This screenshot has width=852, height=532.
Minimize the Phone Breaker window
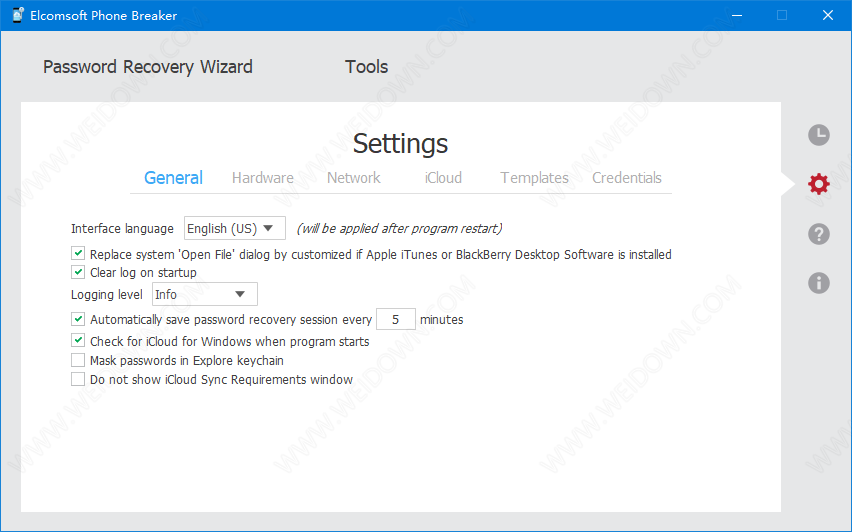coord(737,15)
